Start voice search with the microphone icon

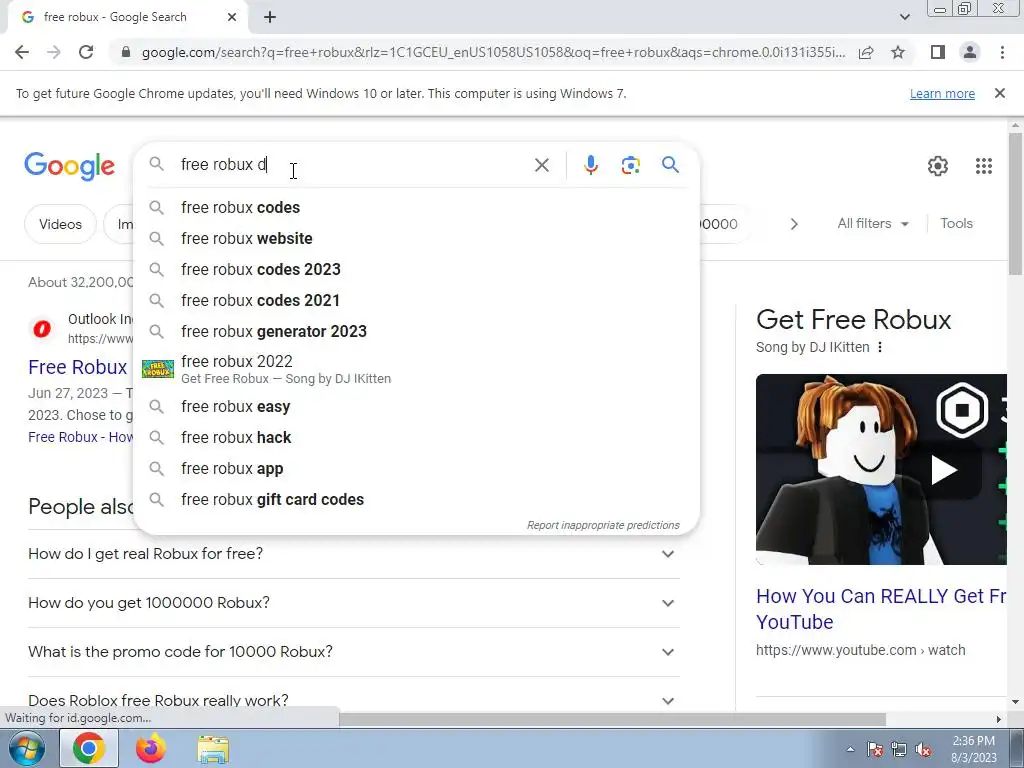click(x=590, y=165)
